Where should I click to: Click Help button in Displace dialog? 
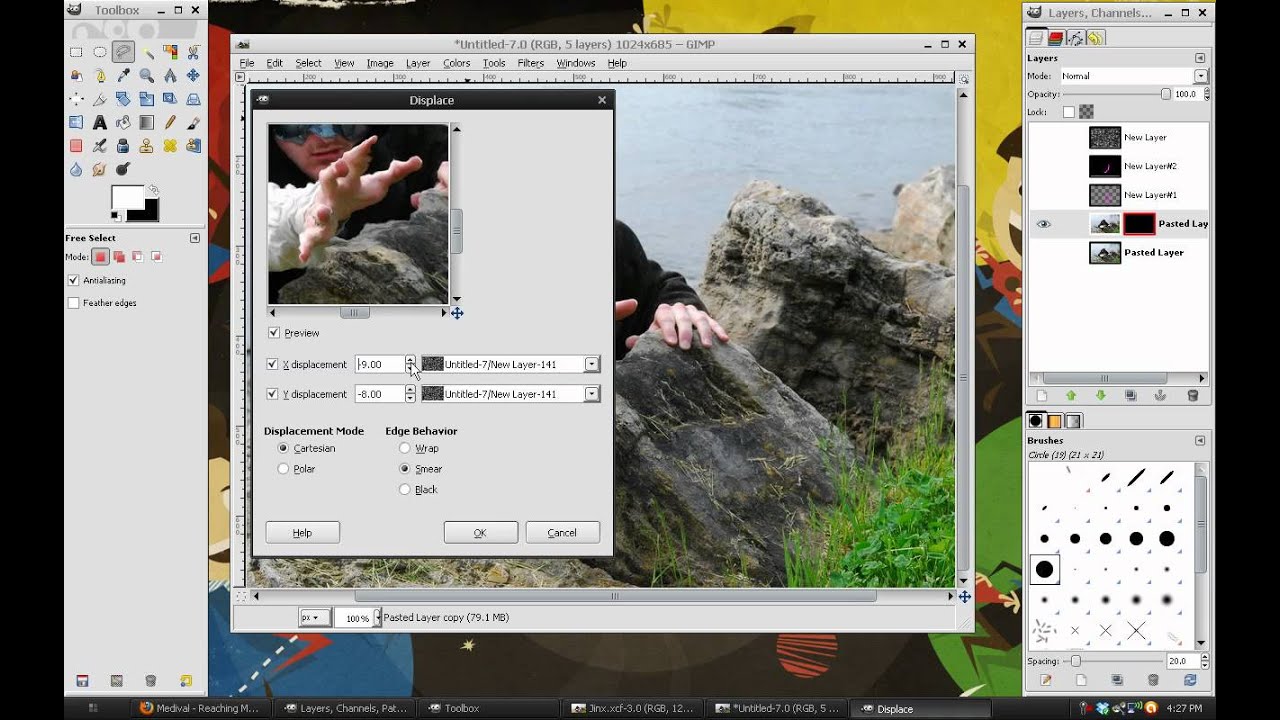[x=303, y=533]
